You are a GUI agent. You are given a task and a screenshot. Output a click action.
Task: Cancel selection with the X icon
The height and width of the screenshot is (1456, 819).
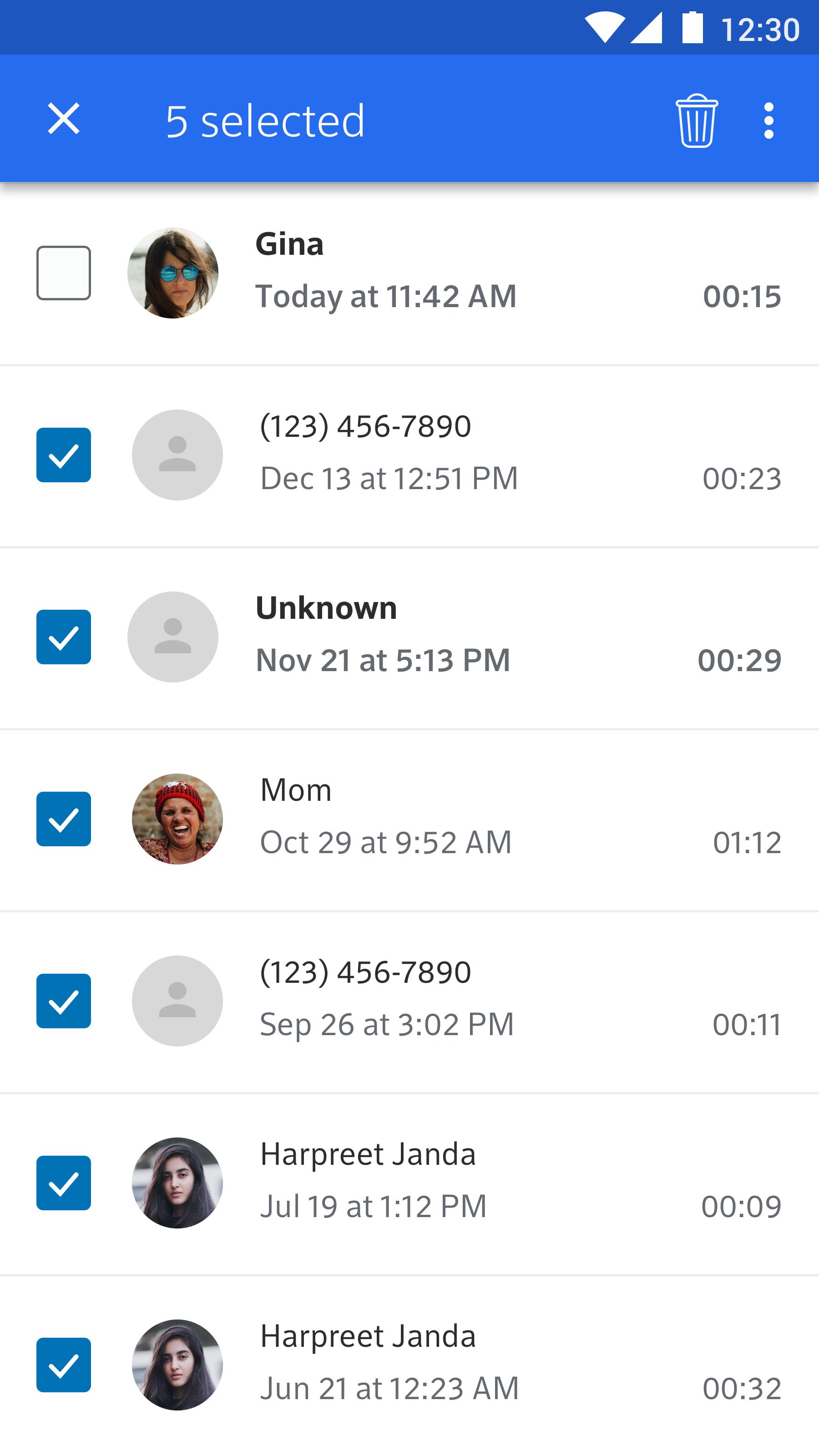(x=63, y=119)
